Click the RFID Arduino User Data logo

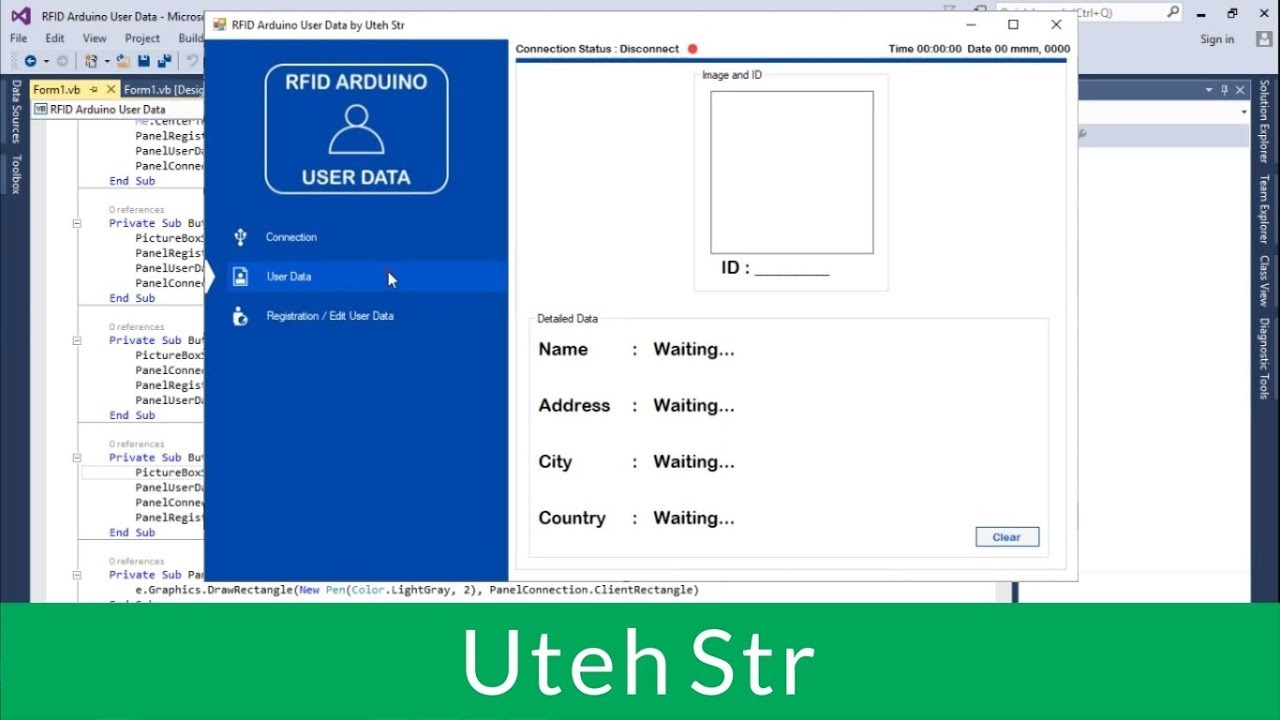356,129
